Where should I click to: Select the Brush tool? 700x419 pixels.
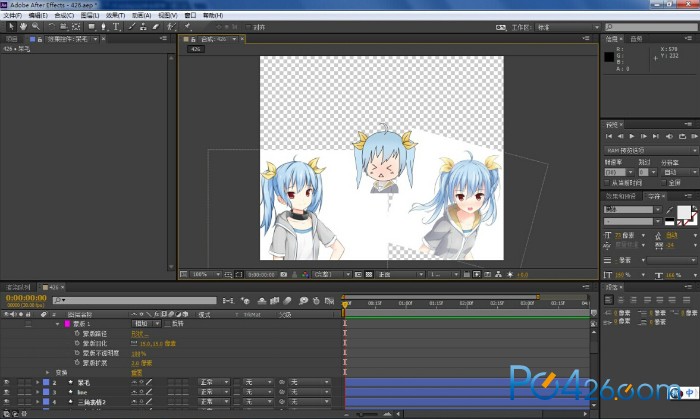(132, 27)
